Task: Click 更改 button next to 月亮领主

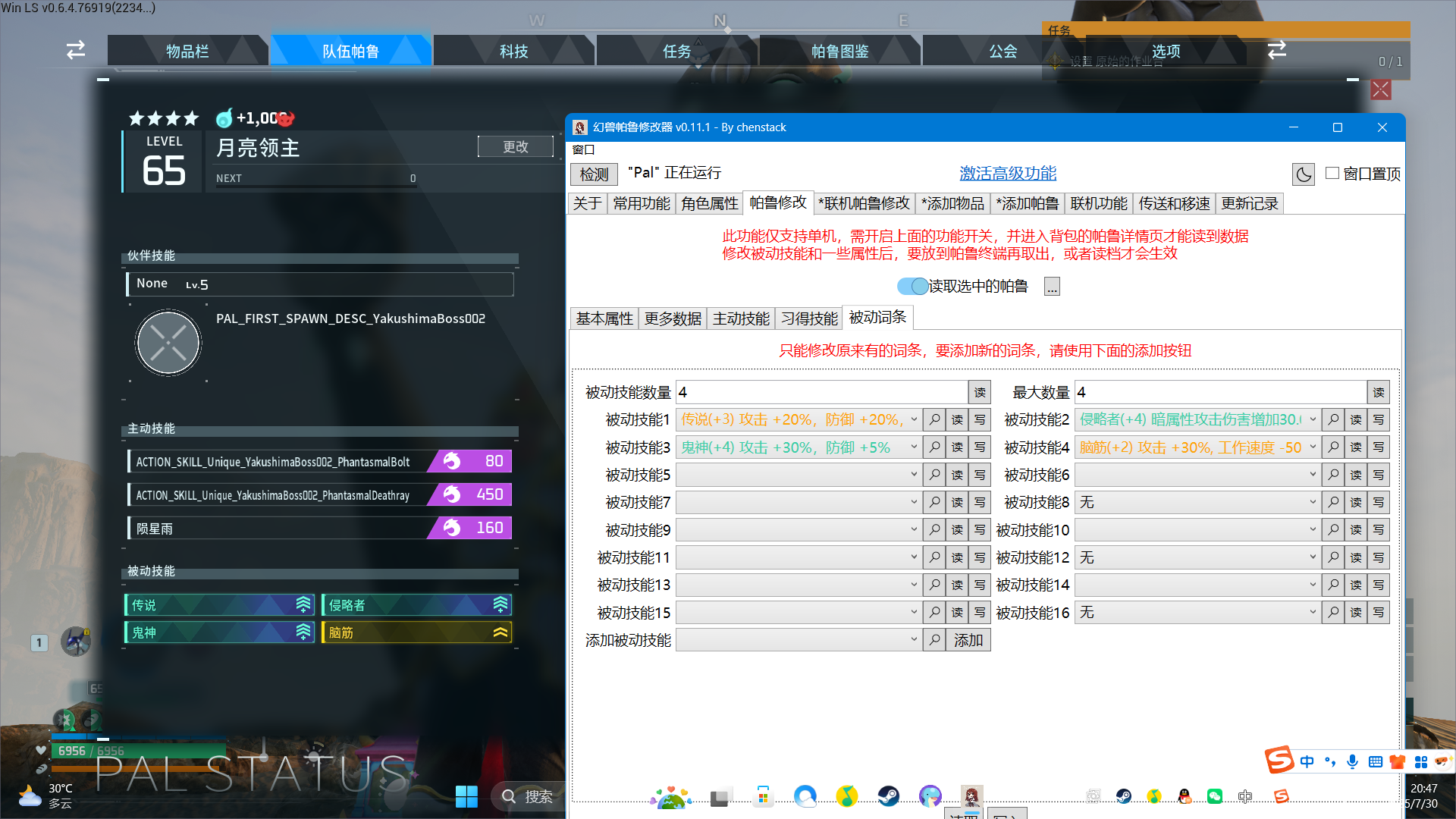Action: tap(515, 146)
